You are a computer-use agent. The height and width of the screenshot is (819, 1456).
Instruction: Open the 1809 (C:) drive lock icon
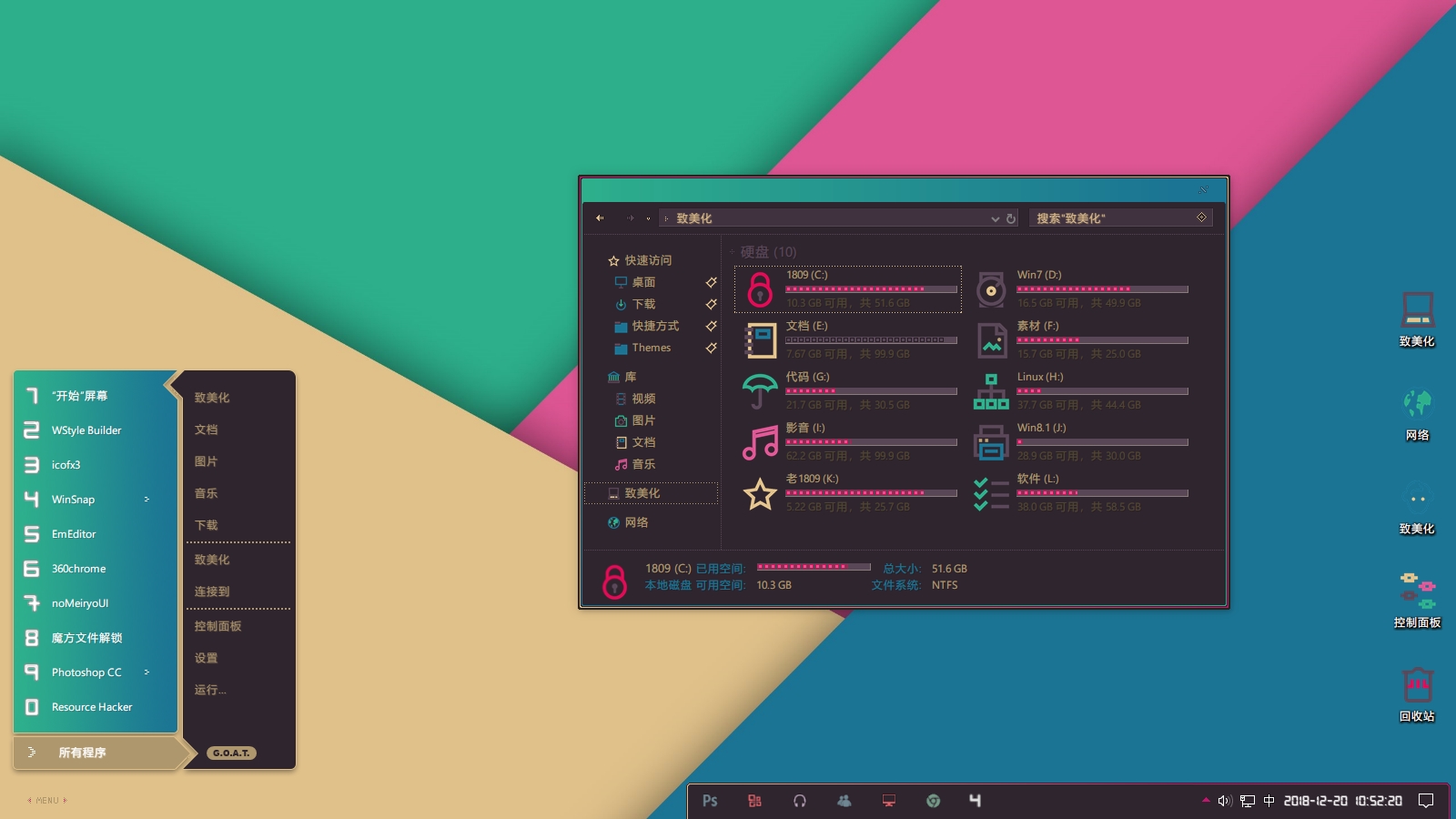(760, 290)
